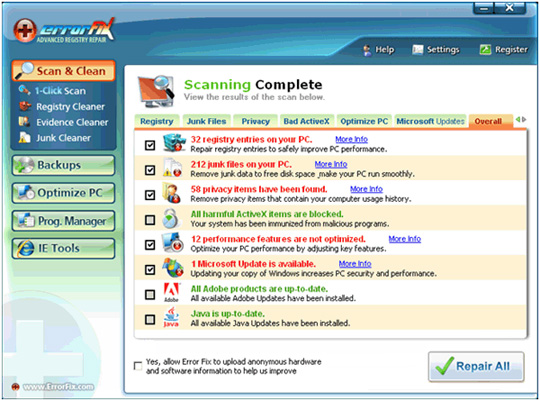
Task: Click the performance features monitor icon
Action: (173, 243)
